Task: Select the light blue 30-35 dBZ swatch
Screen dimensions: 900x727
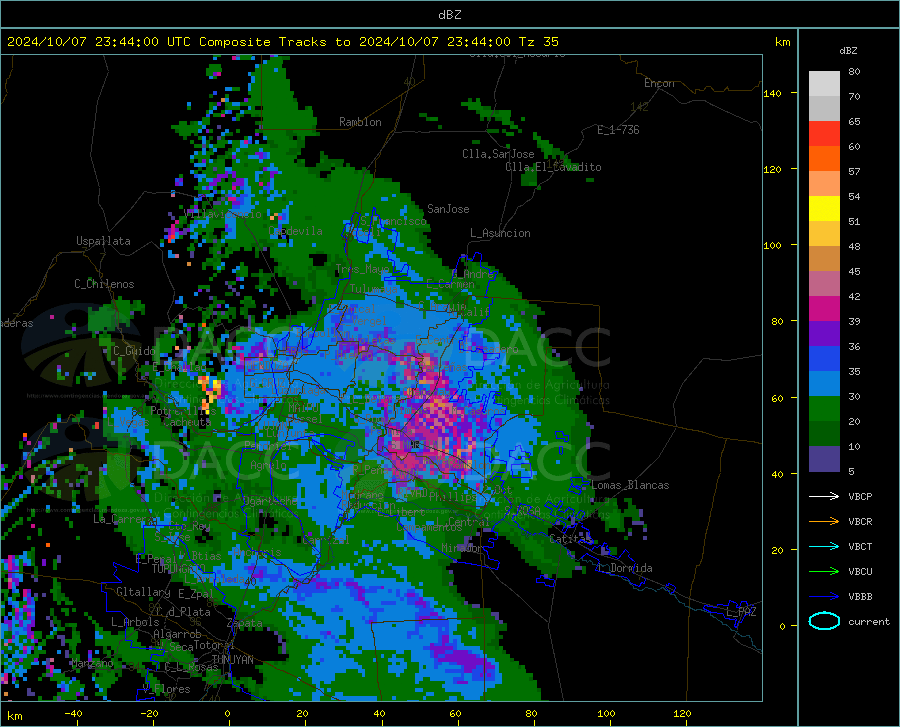Action: pos(824,384)
